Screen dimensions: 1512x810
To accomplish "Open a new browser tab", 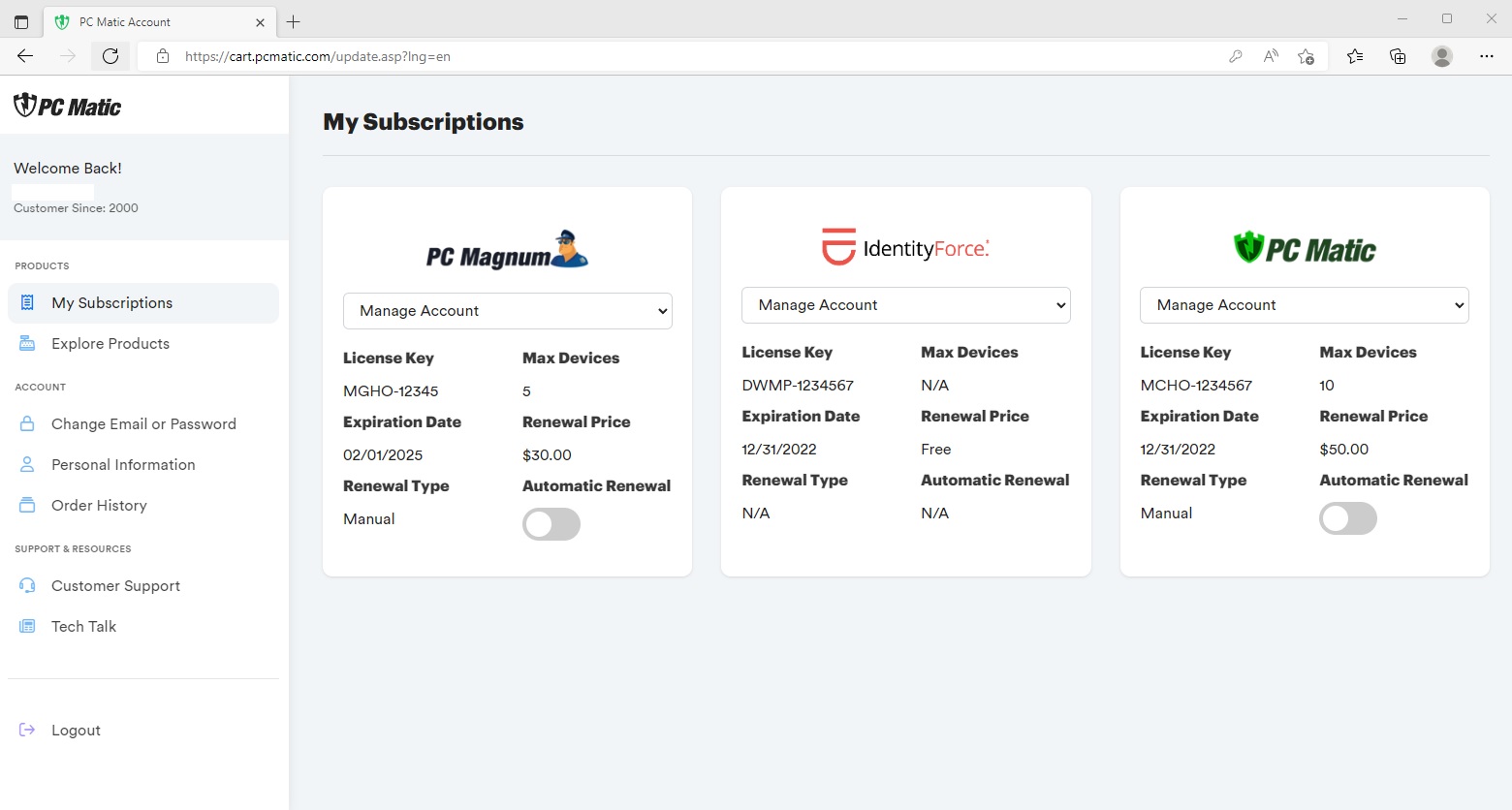I will coord(294,21).
